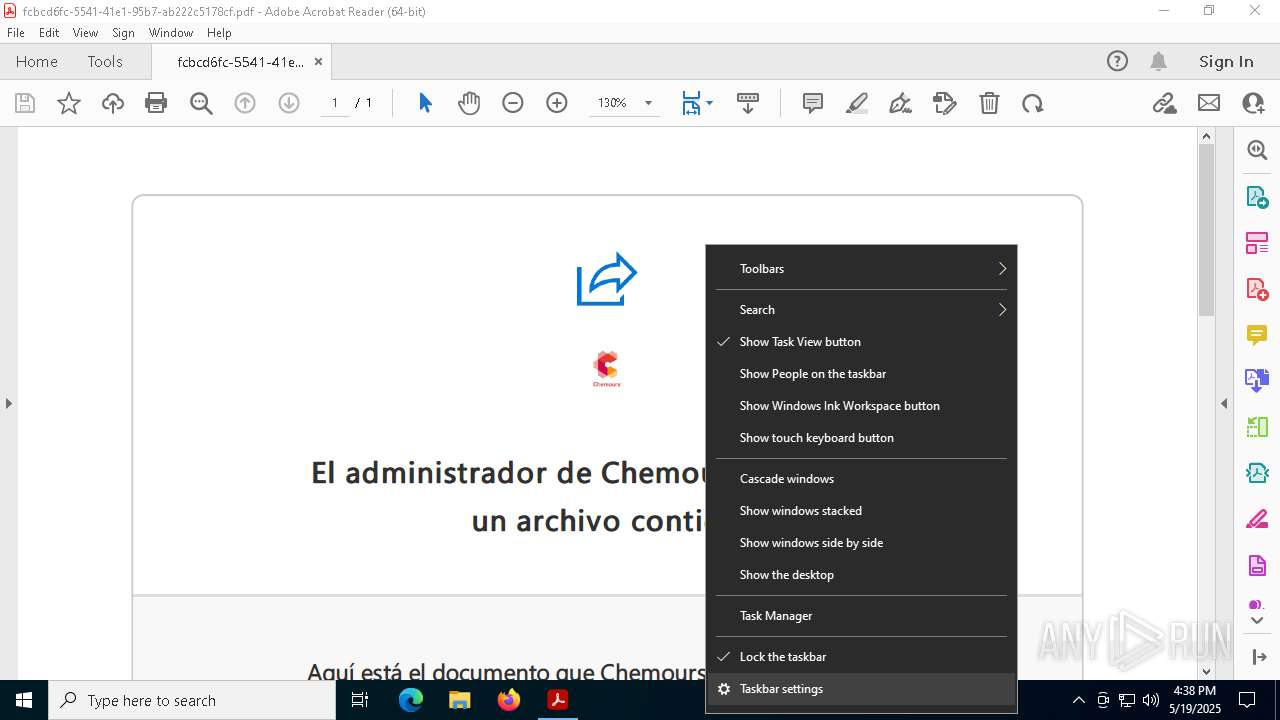1280x720 pixels.
Task: Activate the Hand pan tool
Action: [469, 103]
